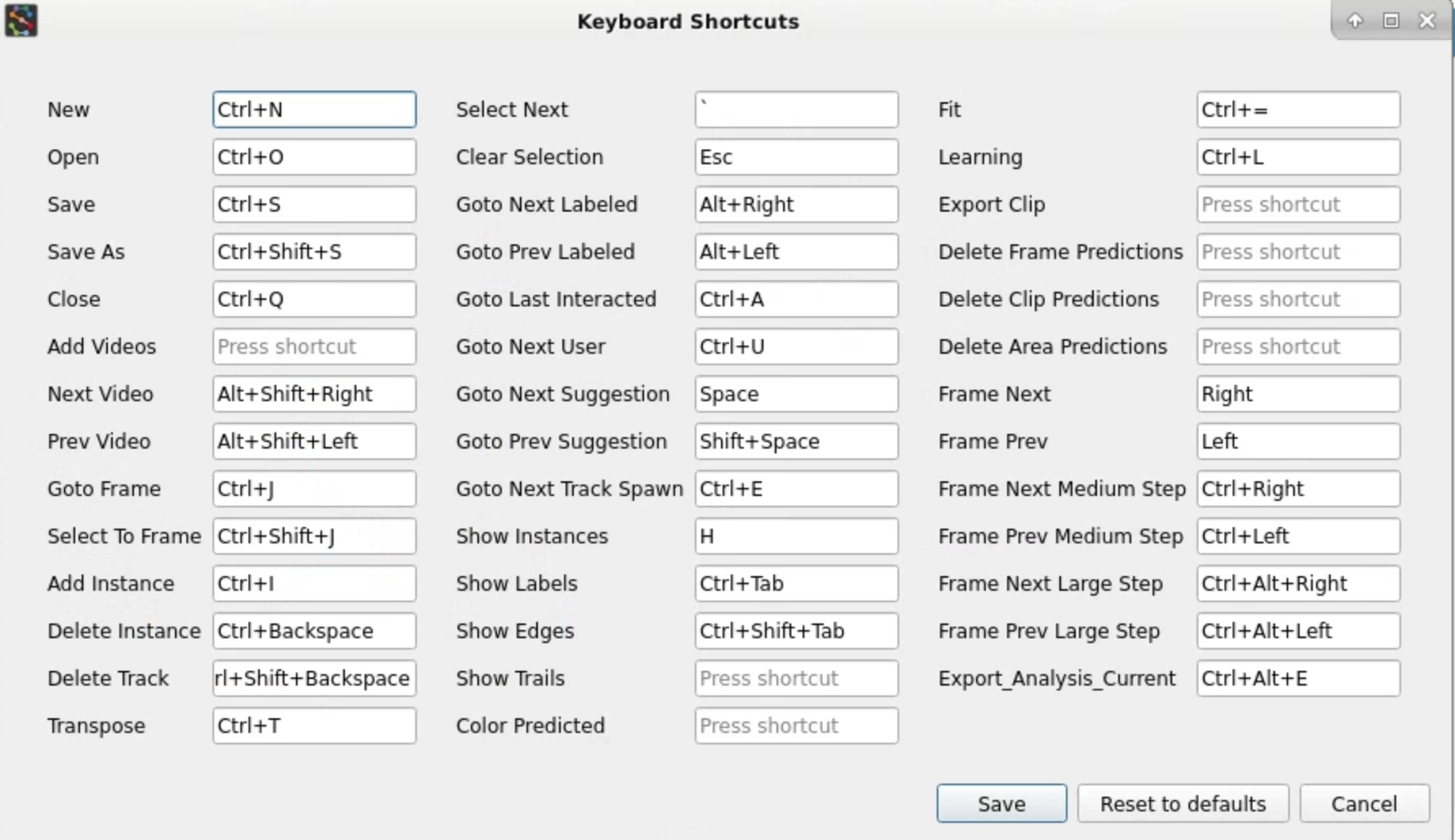1455x840 pixels.
Task: Edit the Export_Analysis_Current shortcut field
Action: [1298, 678]
